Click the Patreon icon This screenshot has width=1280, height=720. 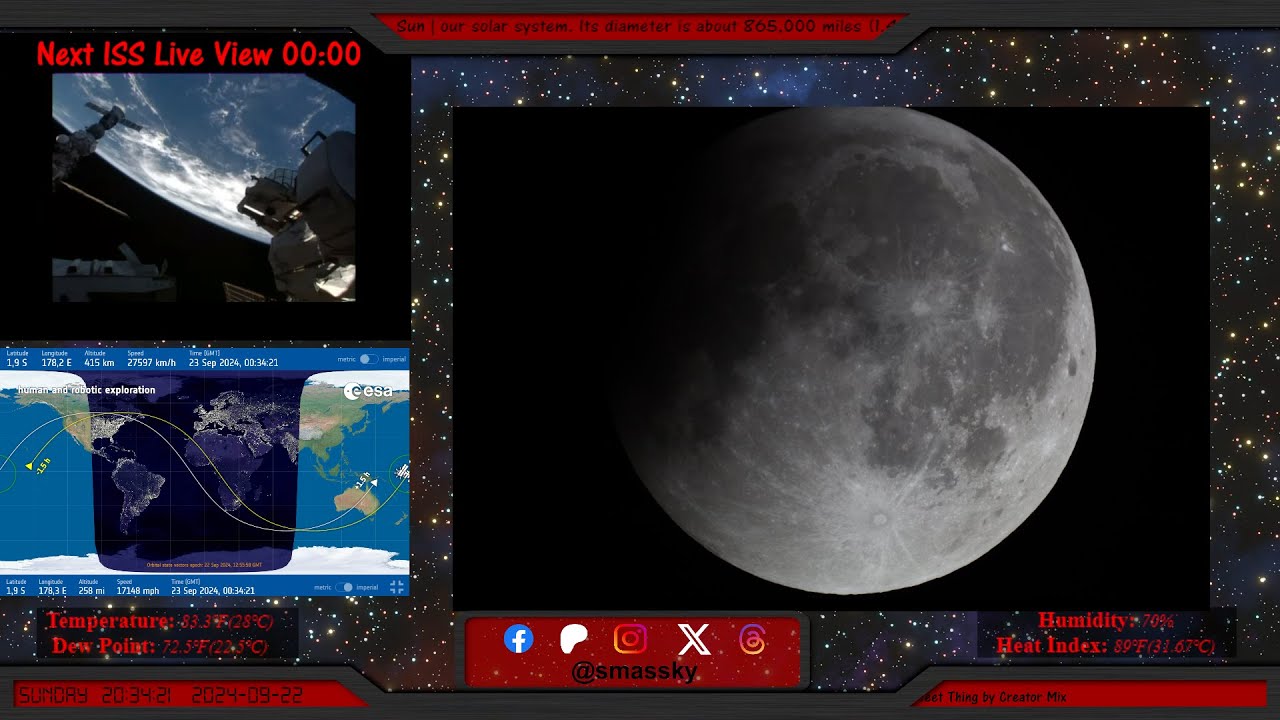tap(574, 639)
